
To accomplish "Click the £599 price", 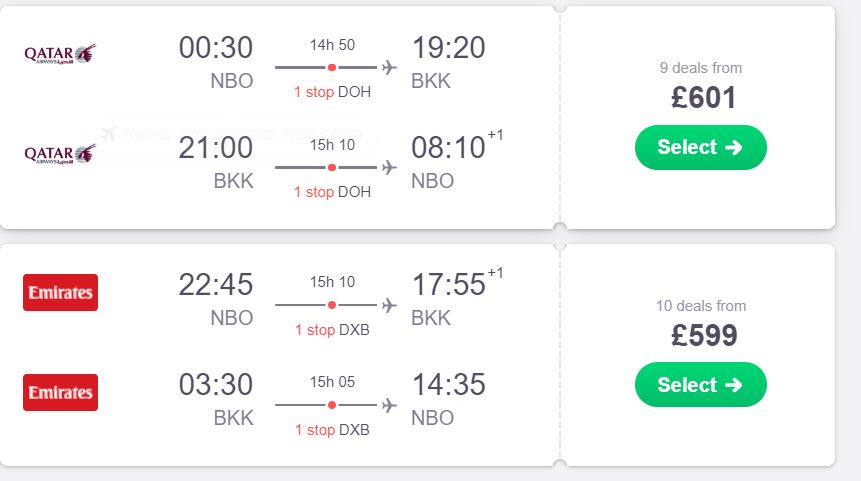I will [704, 335].
